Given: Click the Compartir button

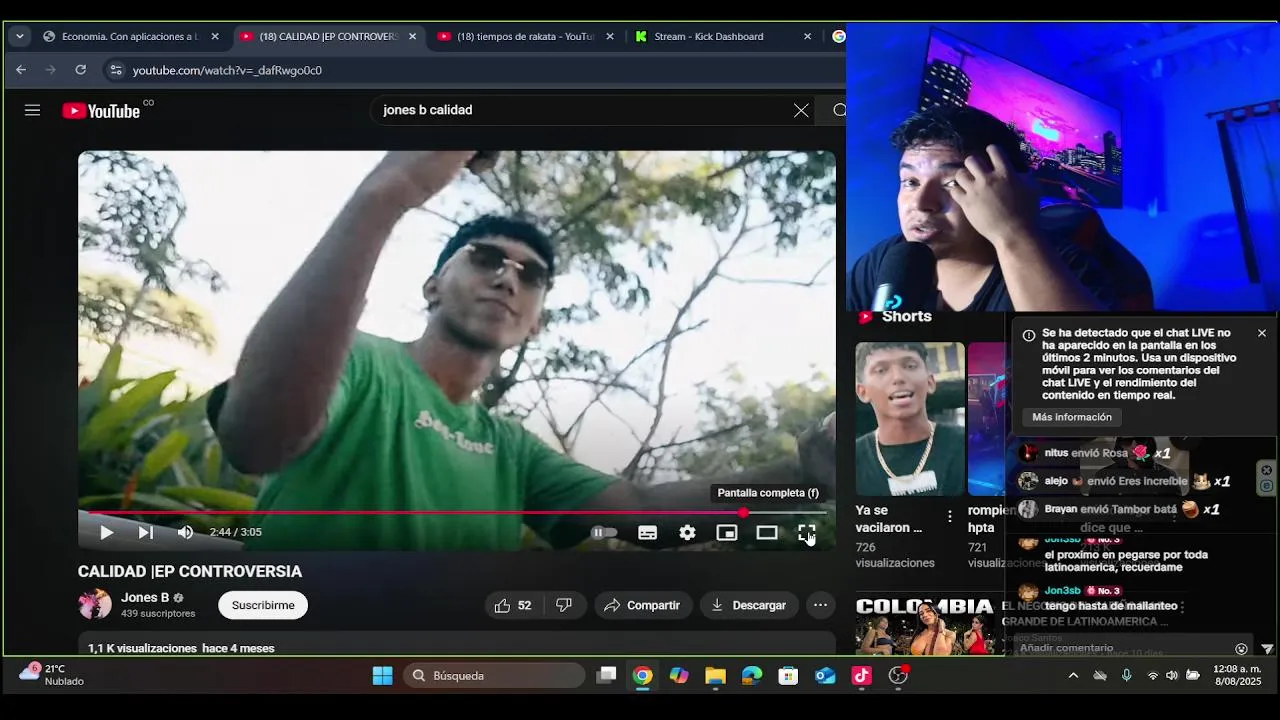Looking at the screenshot, I should 643,605.
